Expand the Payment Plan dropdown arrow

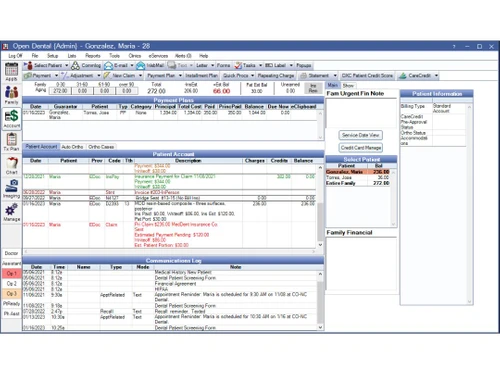180,76
